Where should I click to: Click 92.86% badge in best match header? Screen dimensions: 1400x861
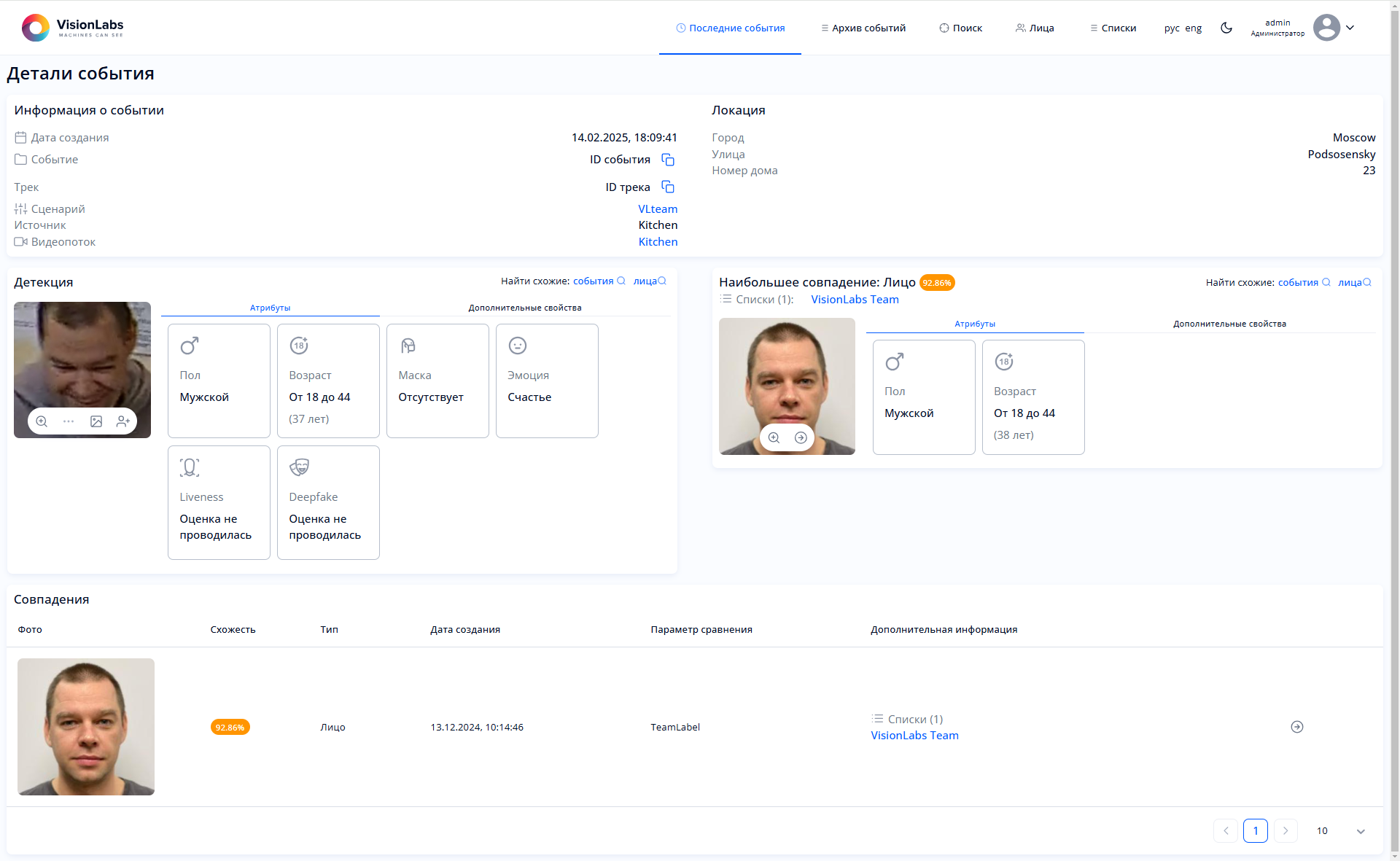pos(937,283)
